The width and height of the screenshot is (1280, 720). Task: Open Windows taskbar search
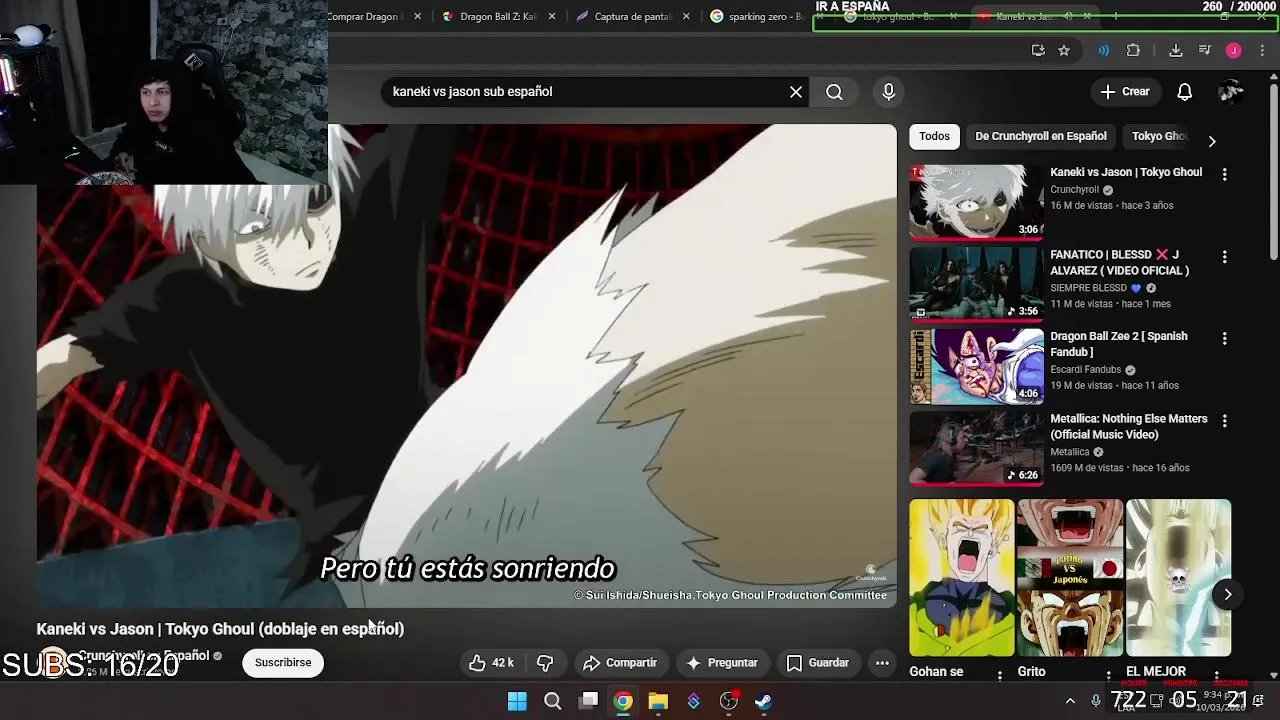553,701
